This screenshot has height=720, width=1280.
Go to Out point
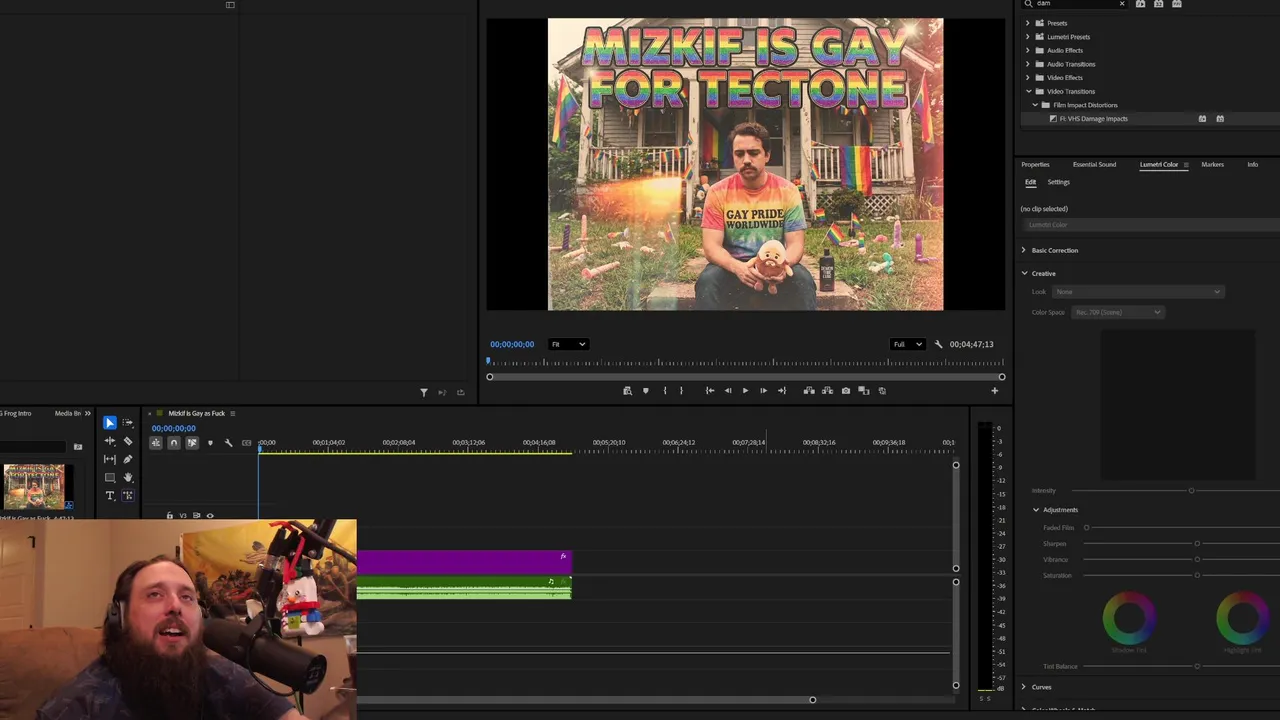(782, 391)
